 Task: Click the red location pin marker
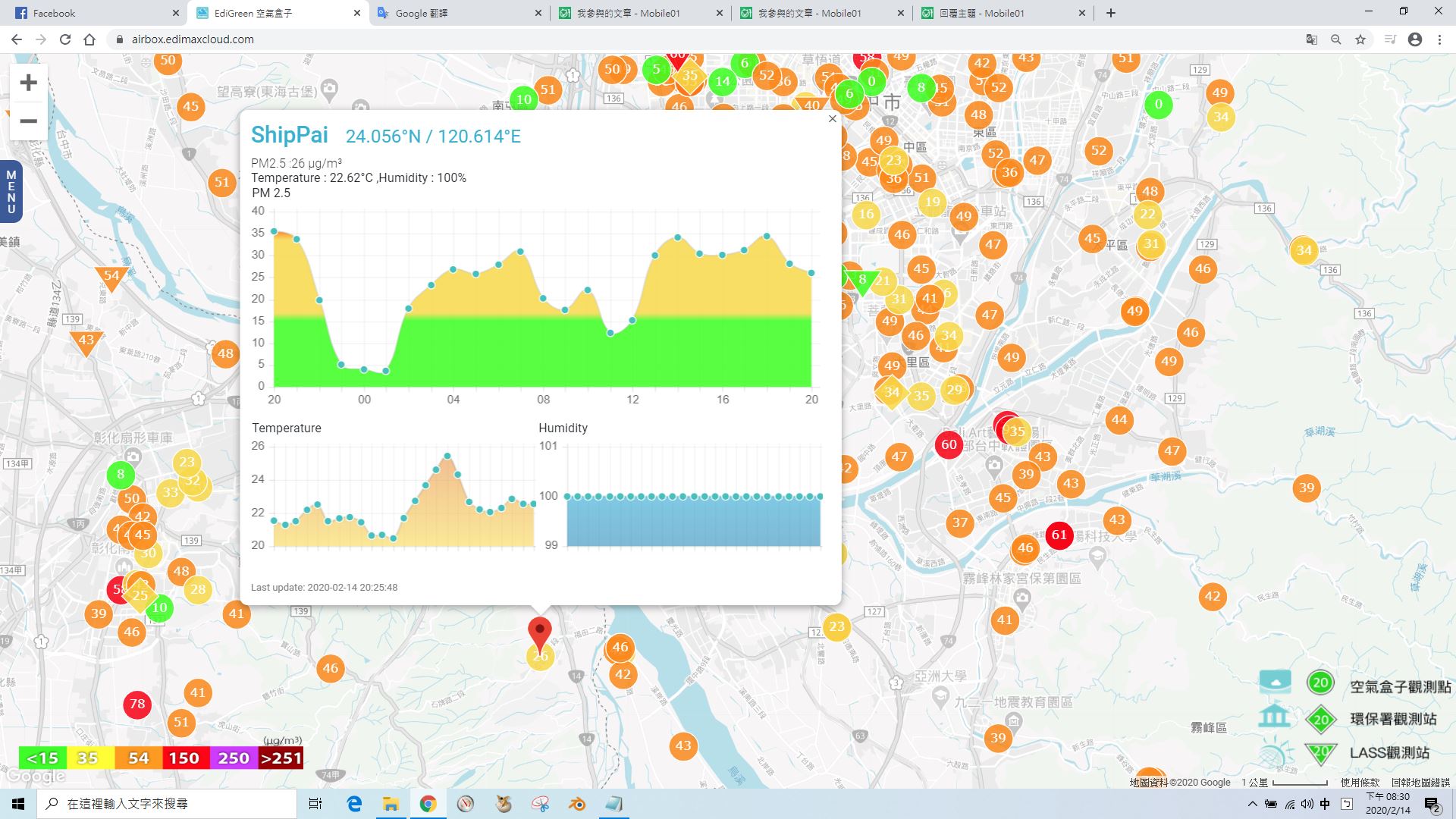(539, 633)
